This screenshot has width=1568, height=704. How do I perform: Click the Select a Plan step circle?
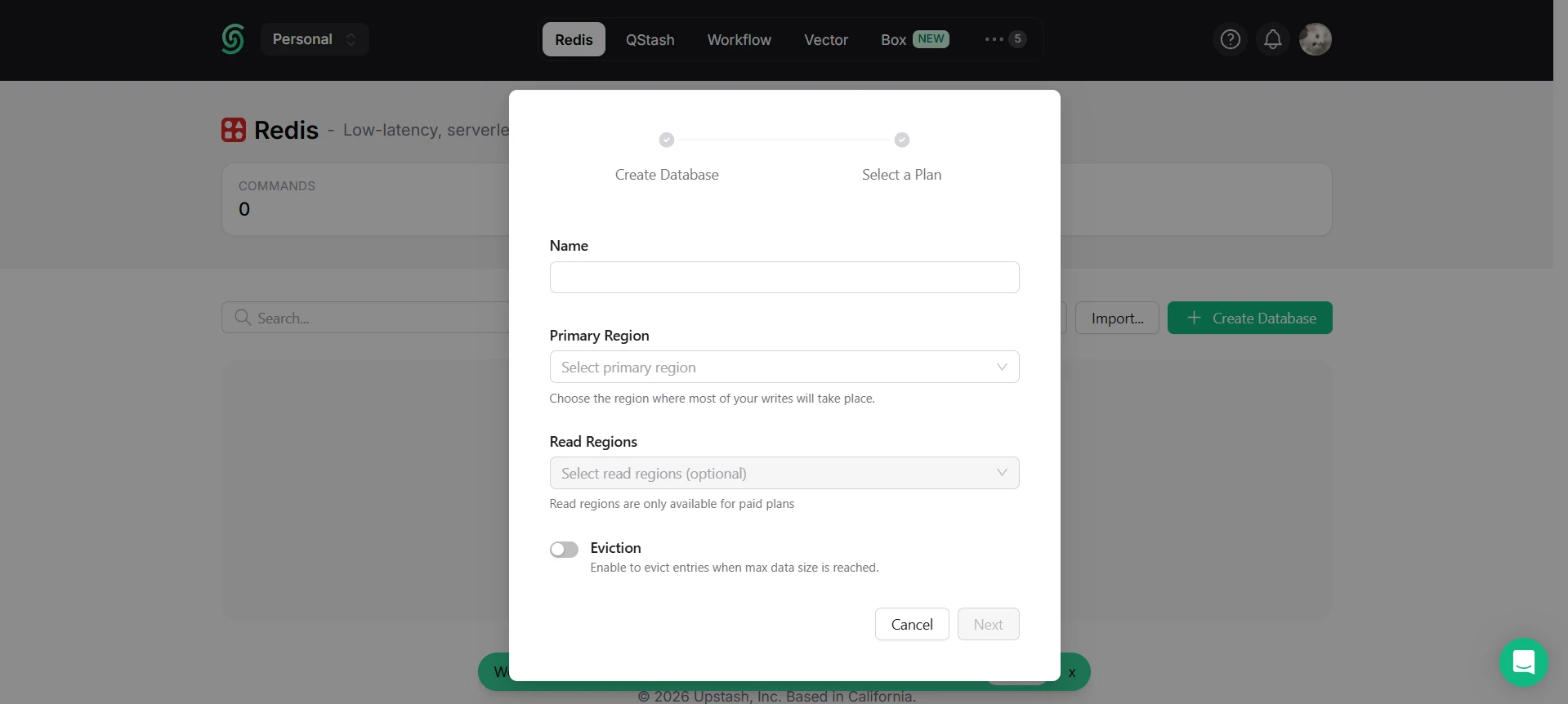902,140
